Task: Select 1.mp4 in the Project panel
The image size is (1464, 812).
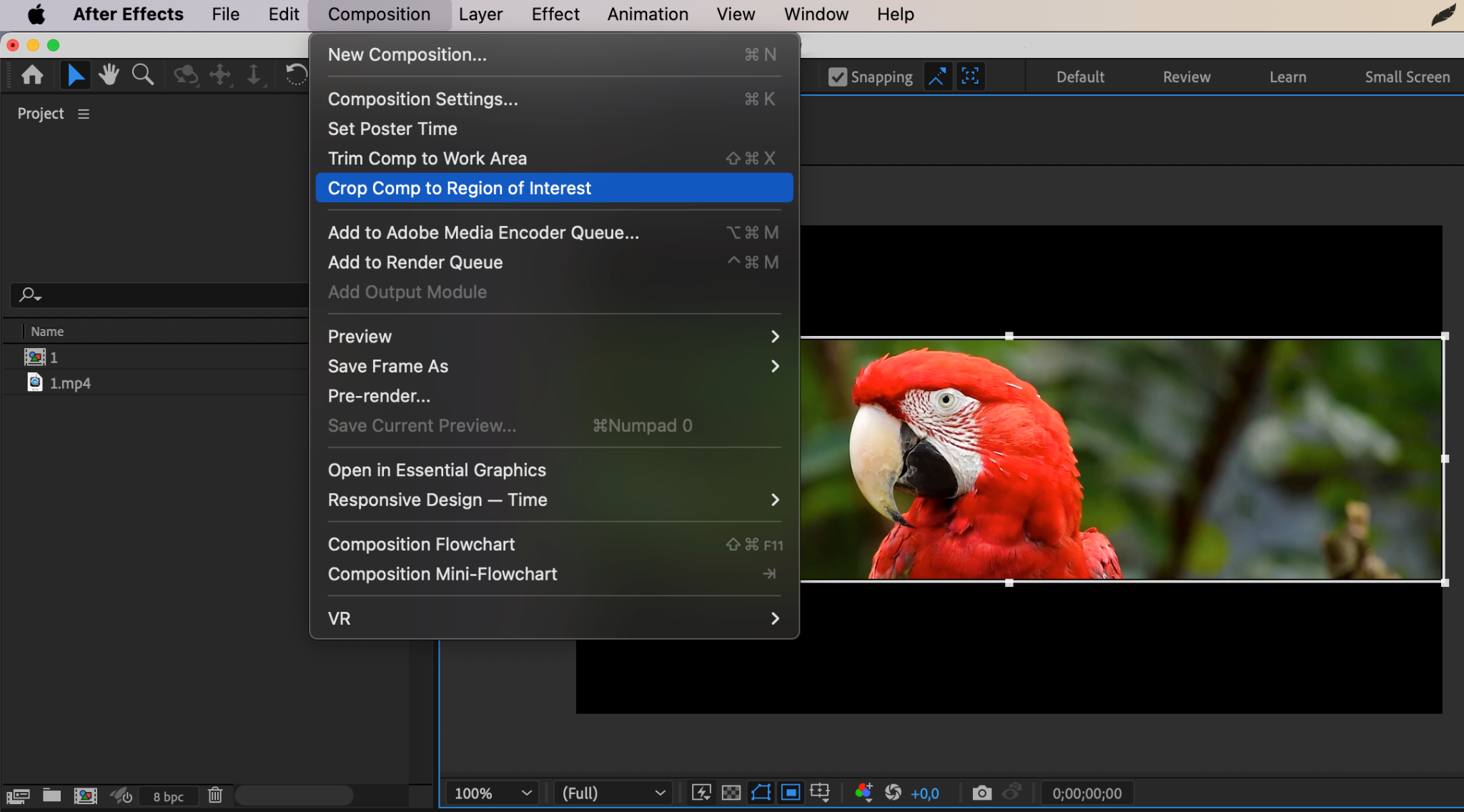Action: (x=69, y=383)
